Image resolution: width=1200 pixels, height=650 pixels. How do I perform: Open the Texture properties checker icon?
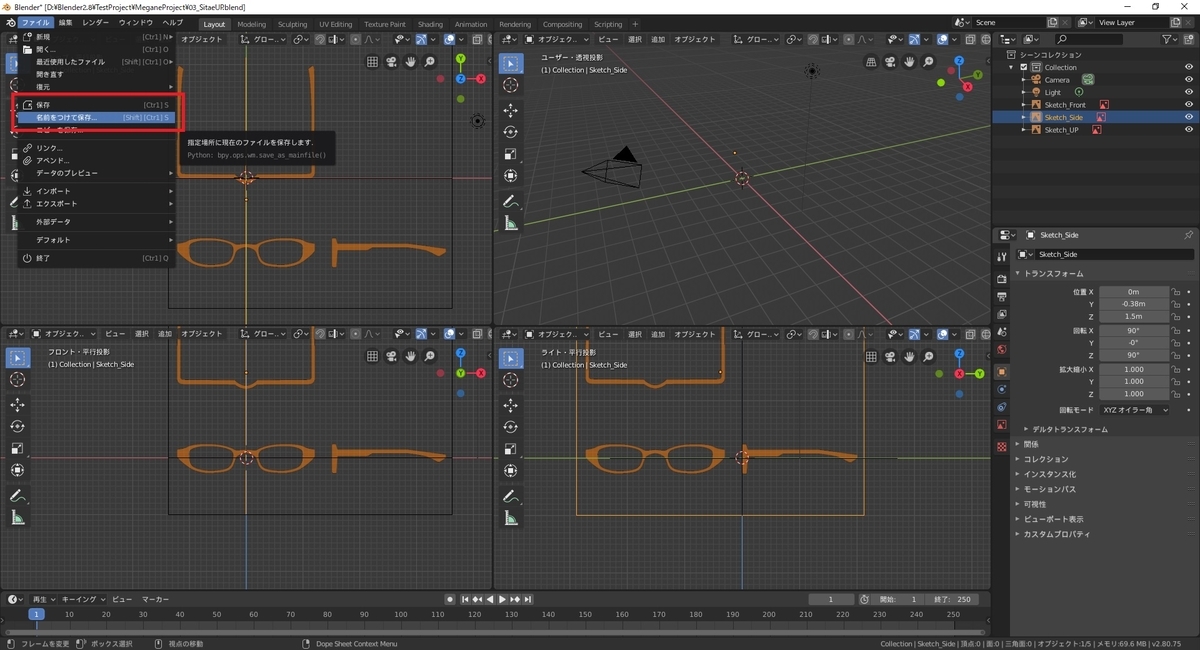(1002, 446)
